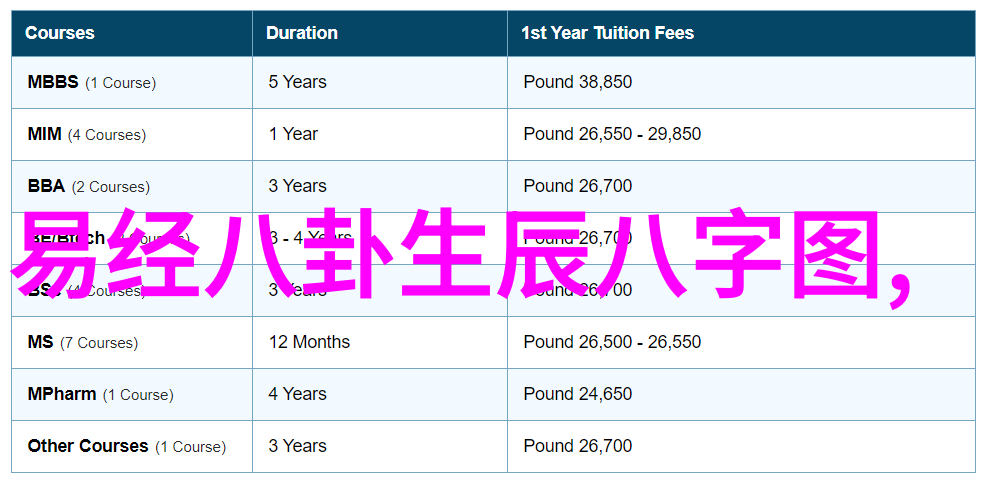Screen dimensions: 984x483
Task: Select the Pound 24,650 fee cell
Action: point(578,395)
